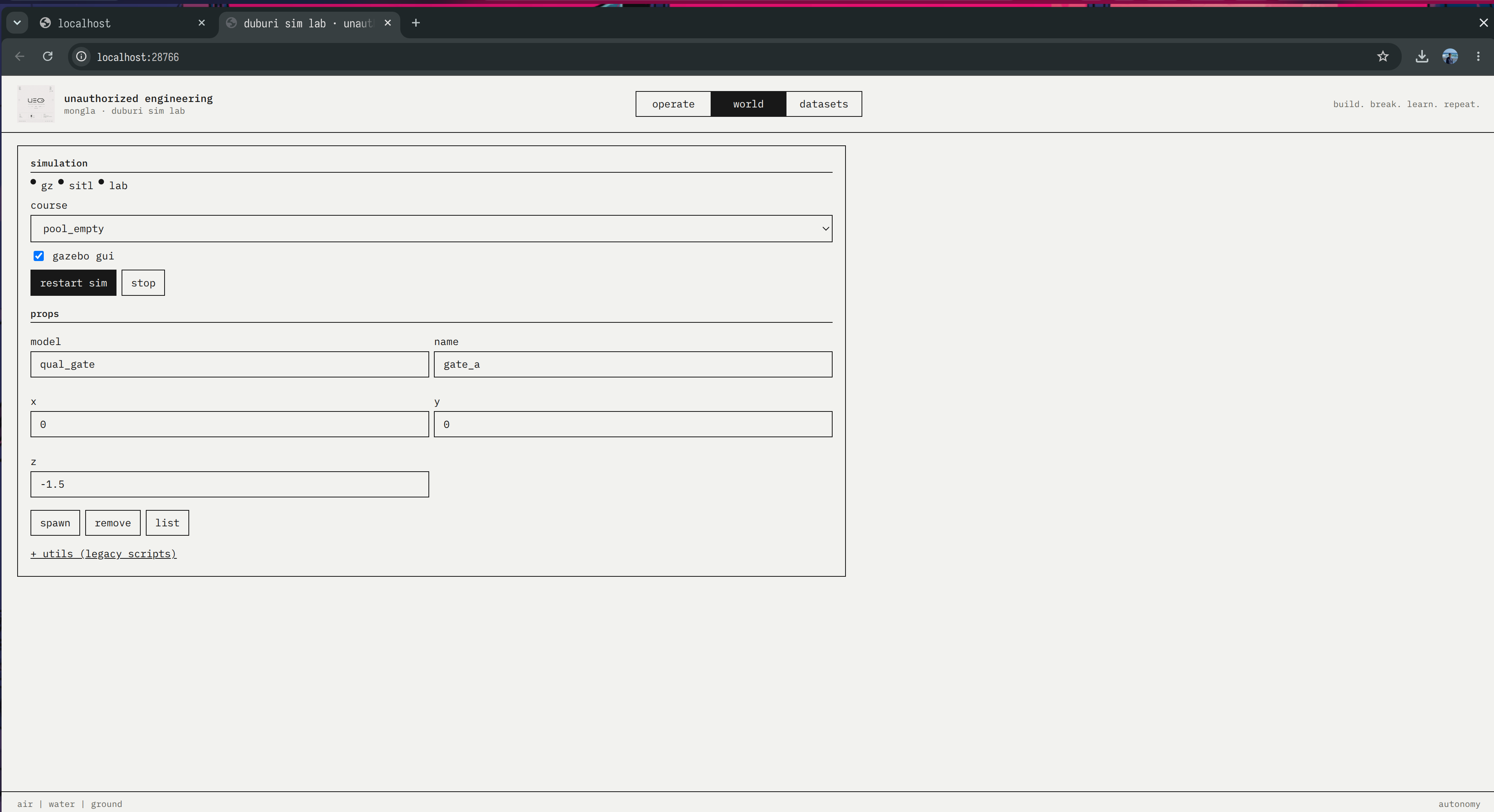Reload the page with the refresh icon
1494x812 pixels.
[x=48, y=56]
